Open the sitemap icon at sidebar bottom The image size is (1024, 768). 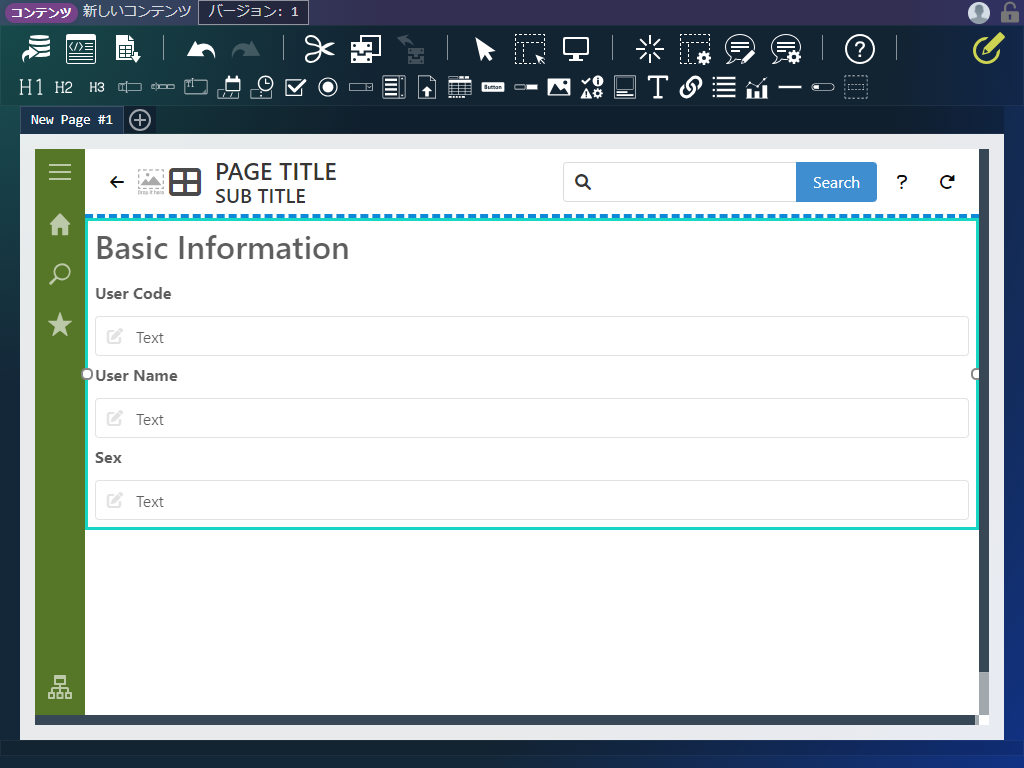[x=60, y=687]
